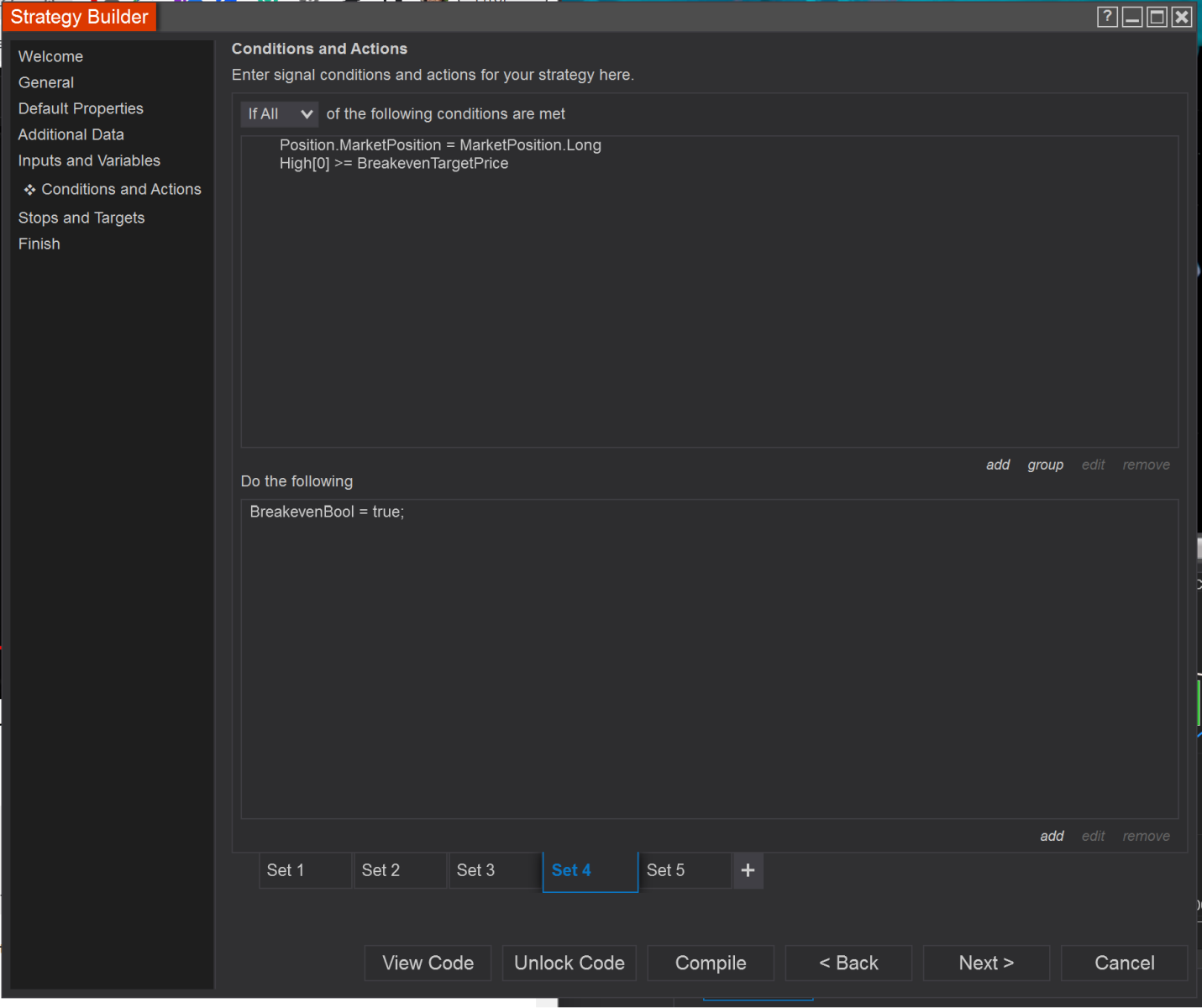
Task: Click 'edit' link under conditions list
Action: click(x=1094, y=465)
